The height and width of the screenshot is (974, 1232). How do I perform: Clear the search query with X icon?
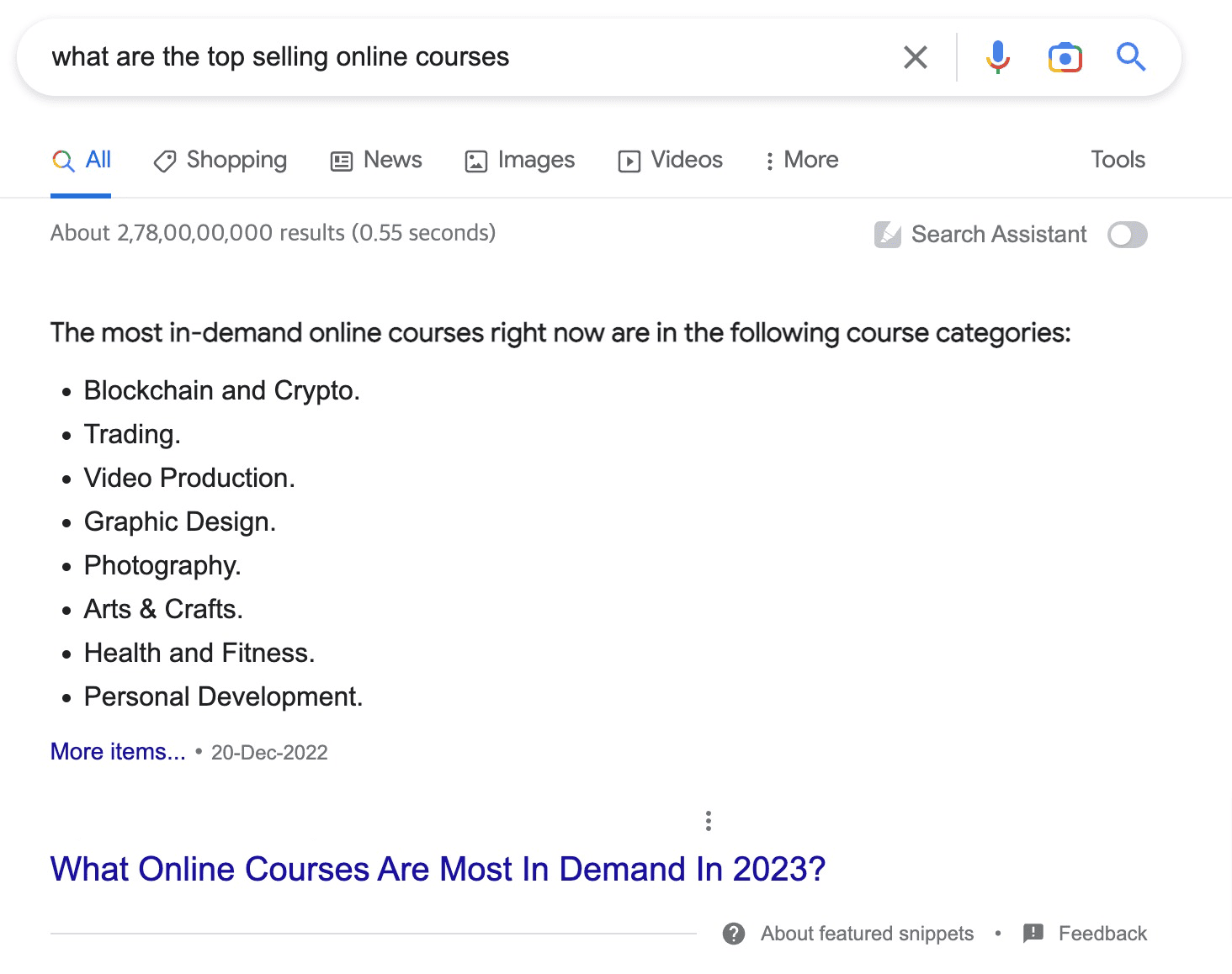click(915, 57)
